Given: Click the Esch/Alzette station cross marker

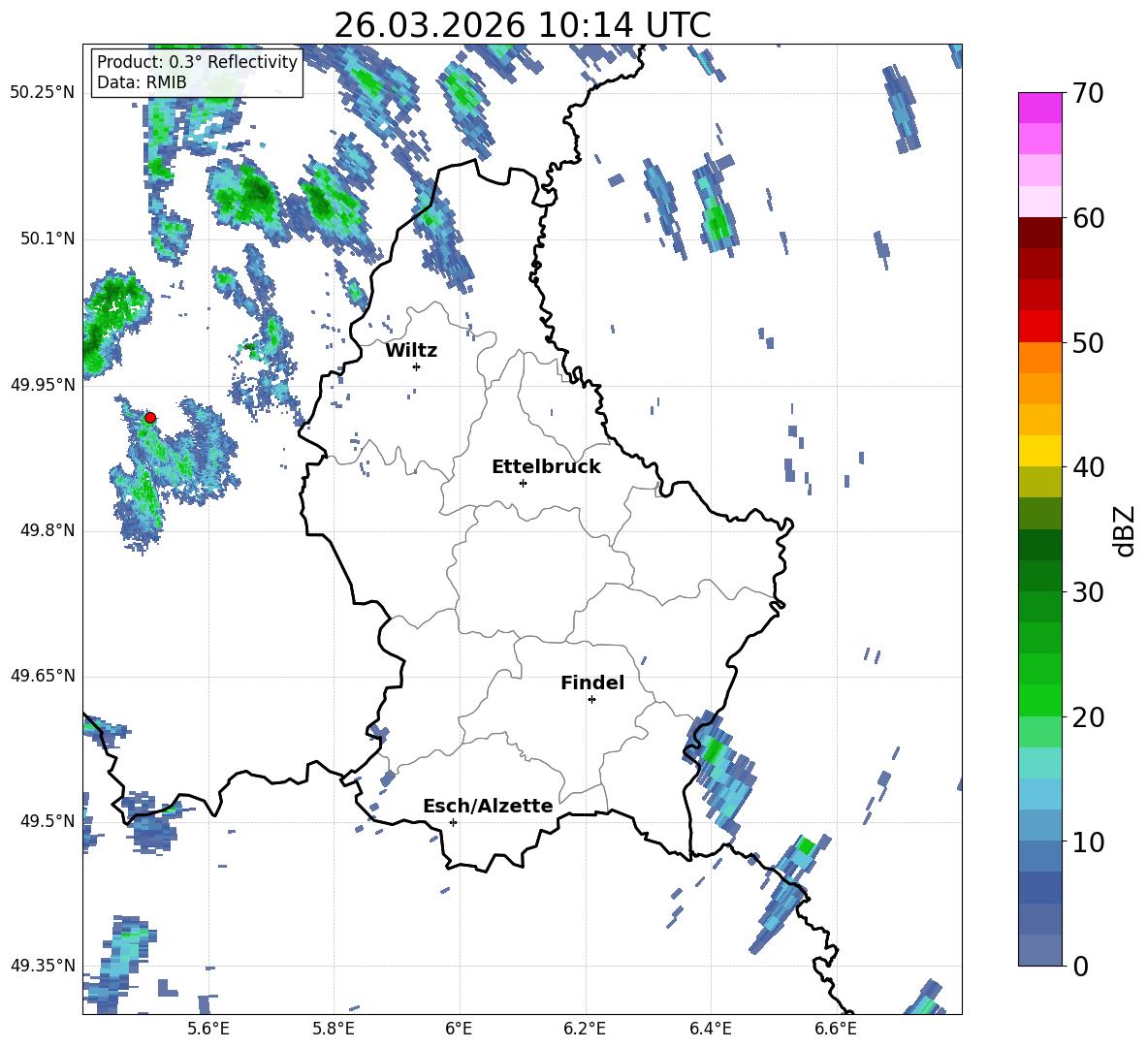Looking at the screenshot, I should coord(453,822).
